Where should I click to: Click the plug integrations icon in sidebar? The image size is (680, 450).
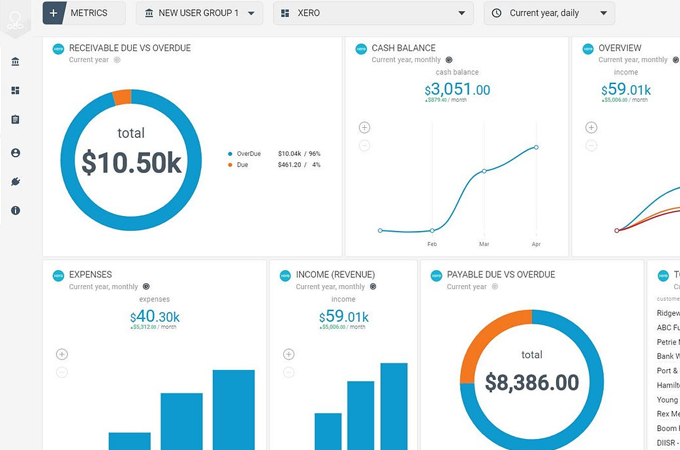(x=15, y=182)
